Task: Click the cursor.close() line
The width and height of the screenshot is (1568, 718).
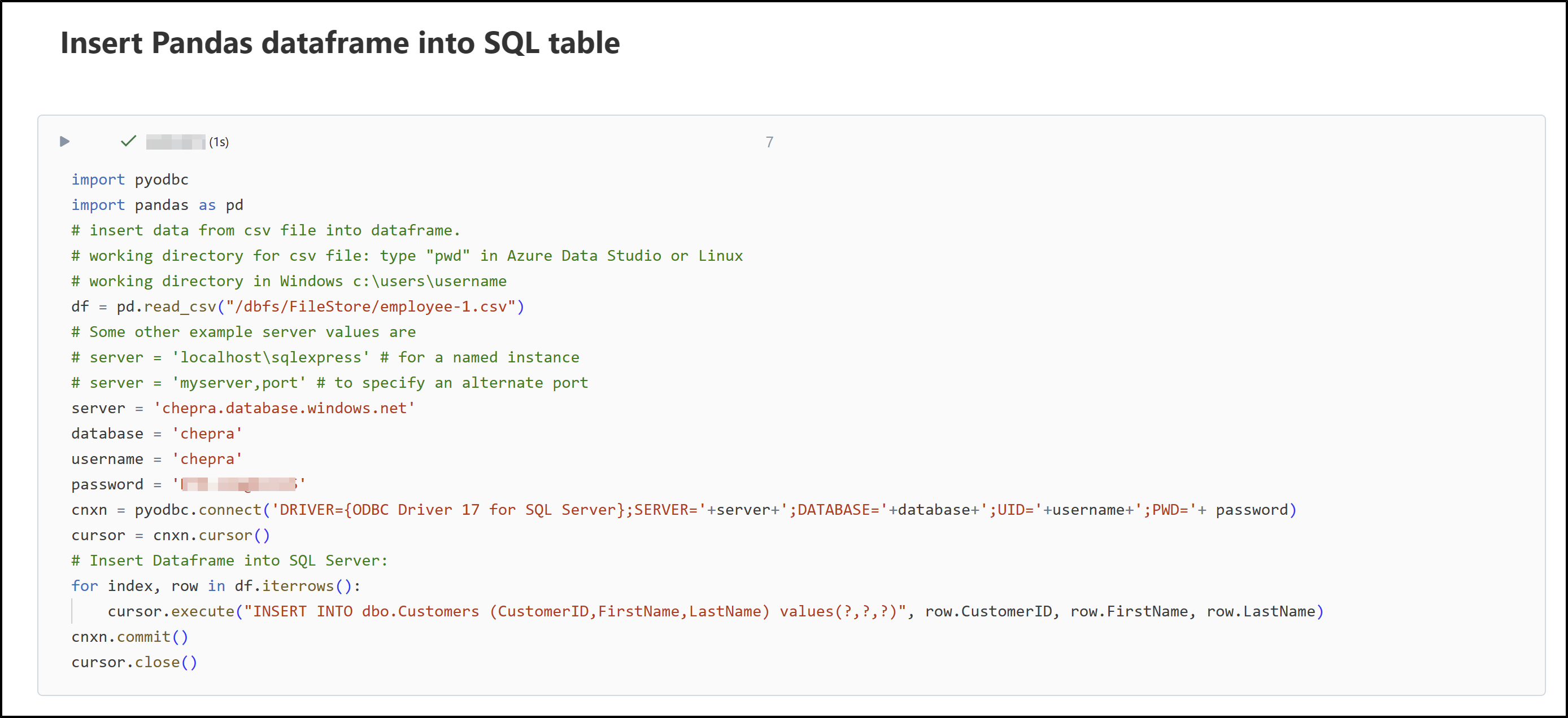Action: tap(134, 663)
